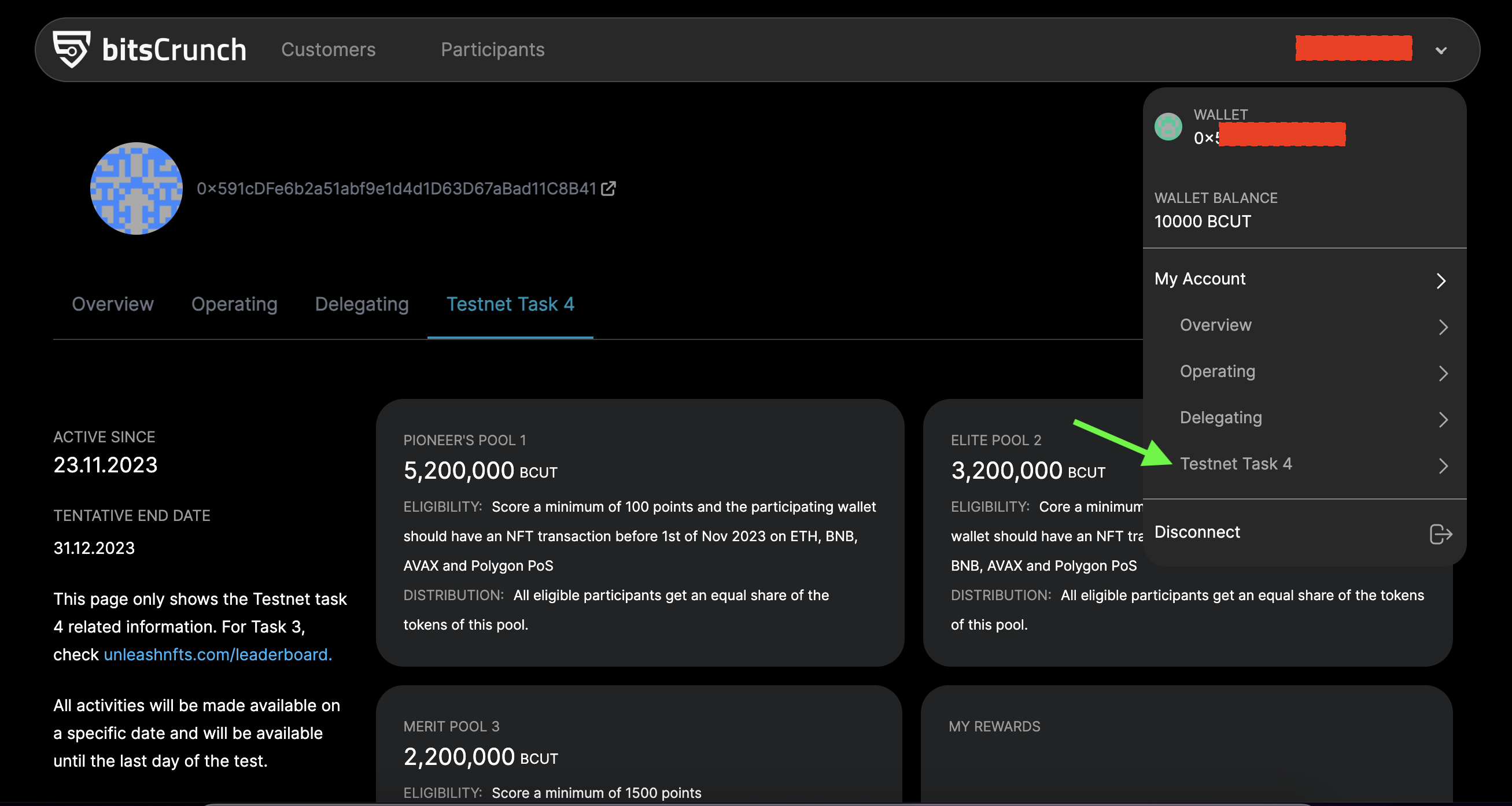The width and height of the screenshot is (1512, 806).
Task: Click the redacted wallet button in header
Action: 1354,48
